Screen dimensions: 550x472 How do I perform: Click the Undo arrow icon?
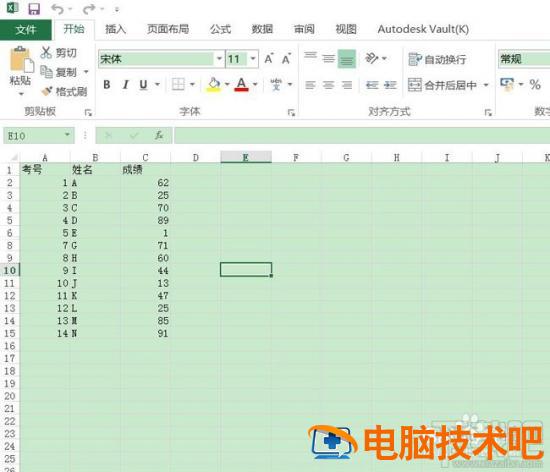point(58,9)
